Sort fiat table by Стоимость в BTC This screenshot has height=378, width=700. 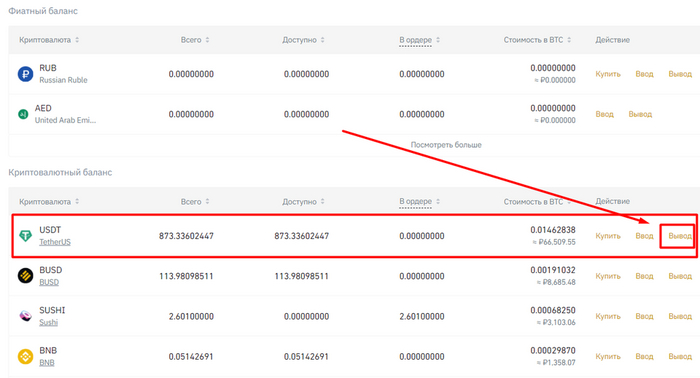538,40
